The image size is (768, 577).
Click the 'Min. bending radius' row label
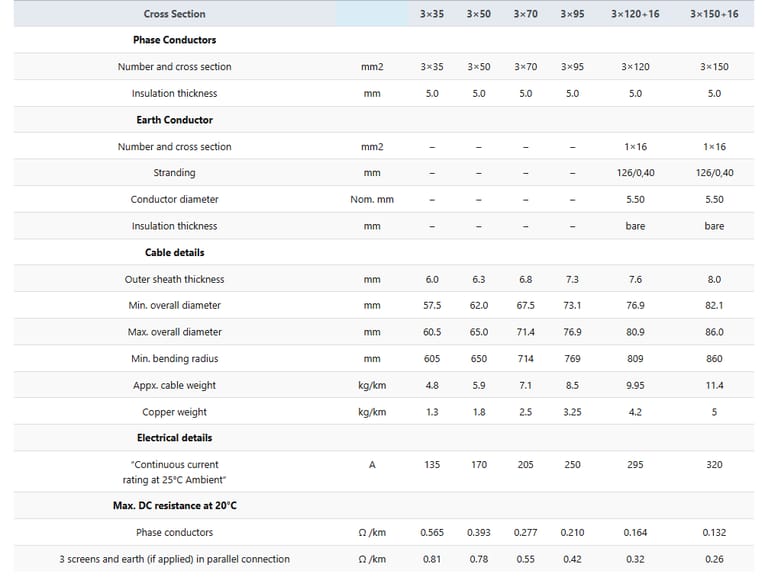coord(174,359)
